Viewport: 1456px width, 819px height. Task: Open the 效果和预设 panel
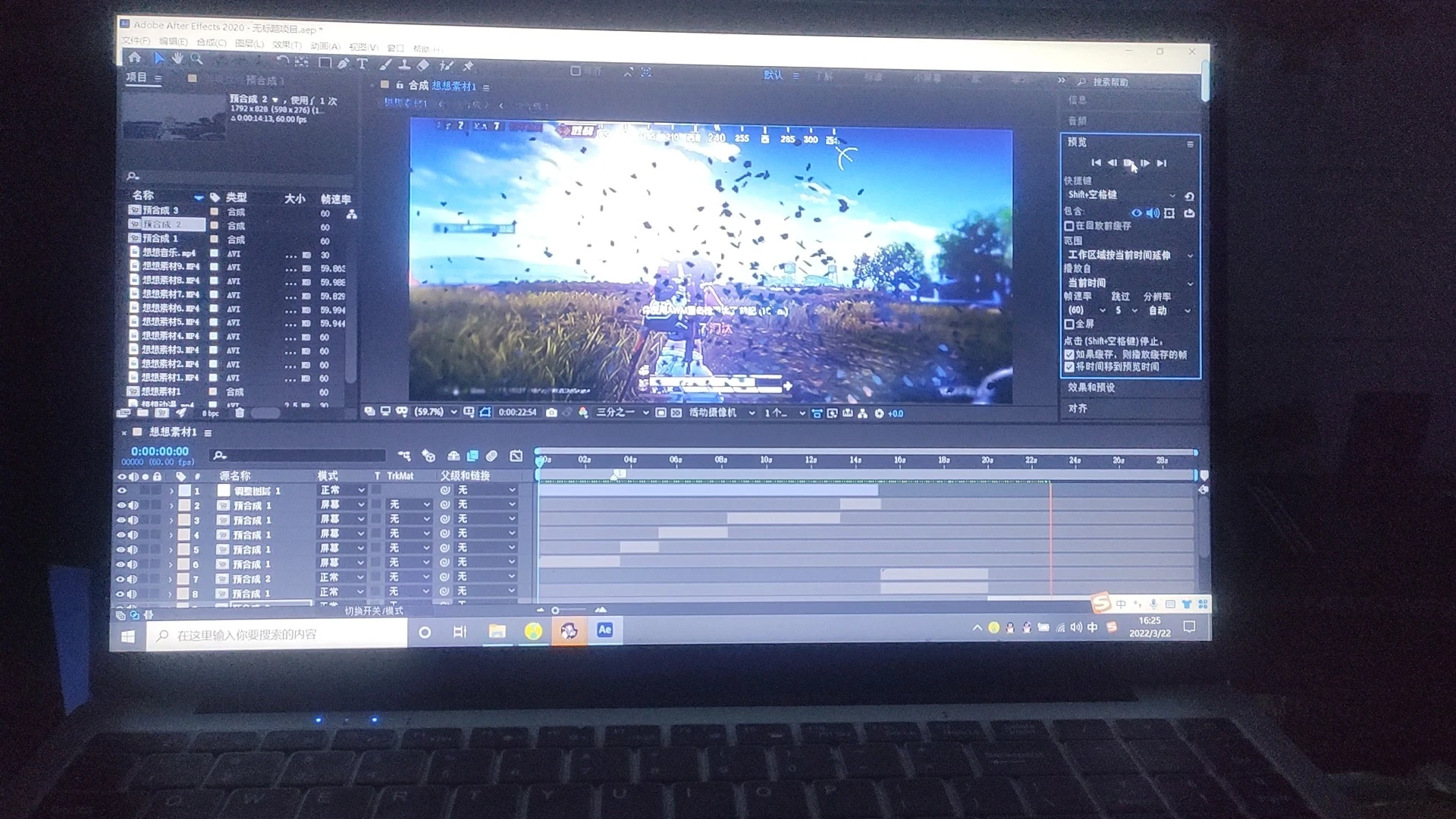pyautogui.click(x=1091, y=388)
